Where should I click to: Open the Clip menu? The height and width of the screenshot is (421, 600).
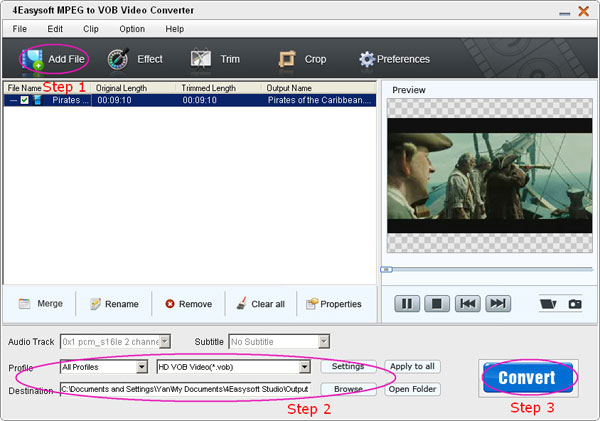91,29
